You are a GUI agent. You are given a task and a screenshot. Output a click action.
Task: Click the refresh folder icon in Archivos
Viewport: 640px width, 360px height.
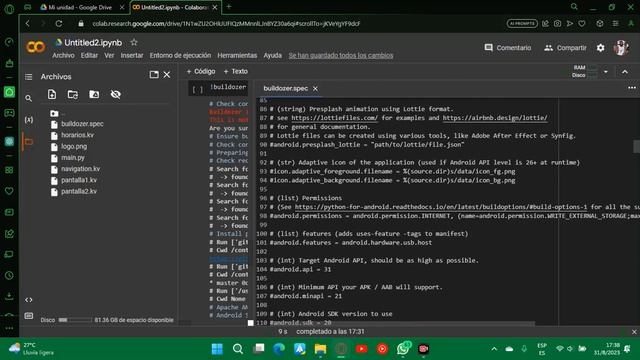pyautogui.click(x=73, y=94)
